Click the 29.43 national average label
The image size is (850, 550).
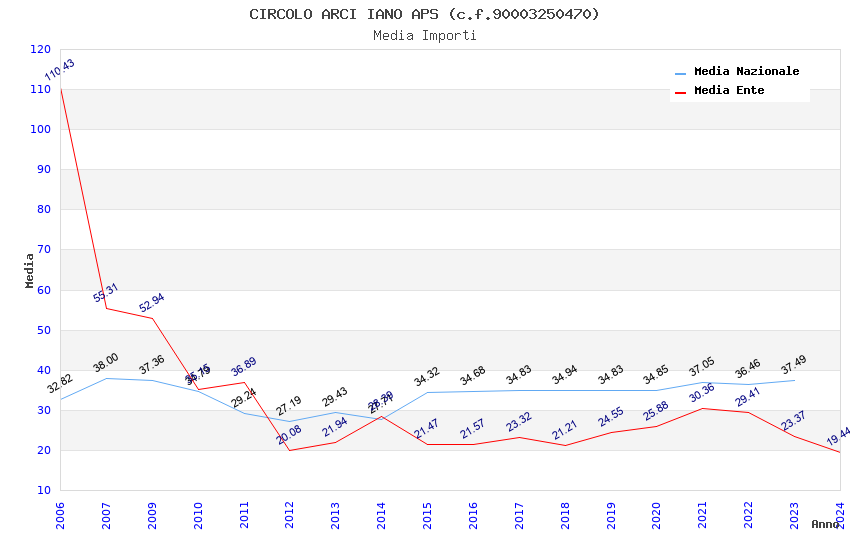[x=334, y=397]
